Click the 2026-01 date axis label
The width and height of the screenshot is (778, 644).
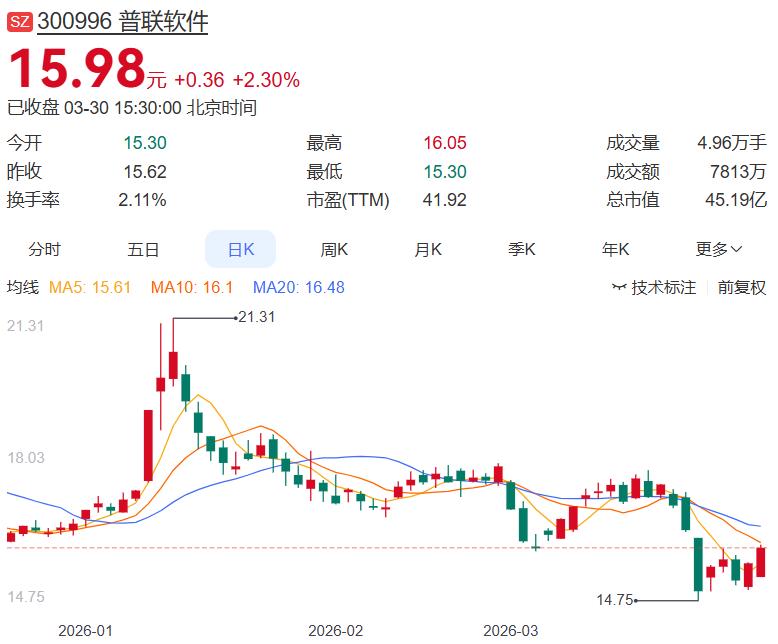coord(85,631)
